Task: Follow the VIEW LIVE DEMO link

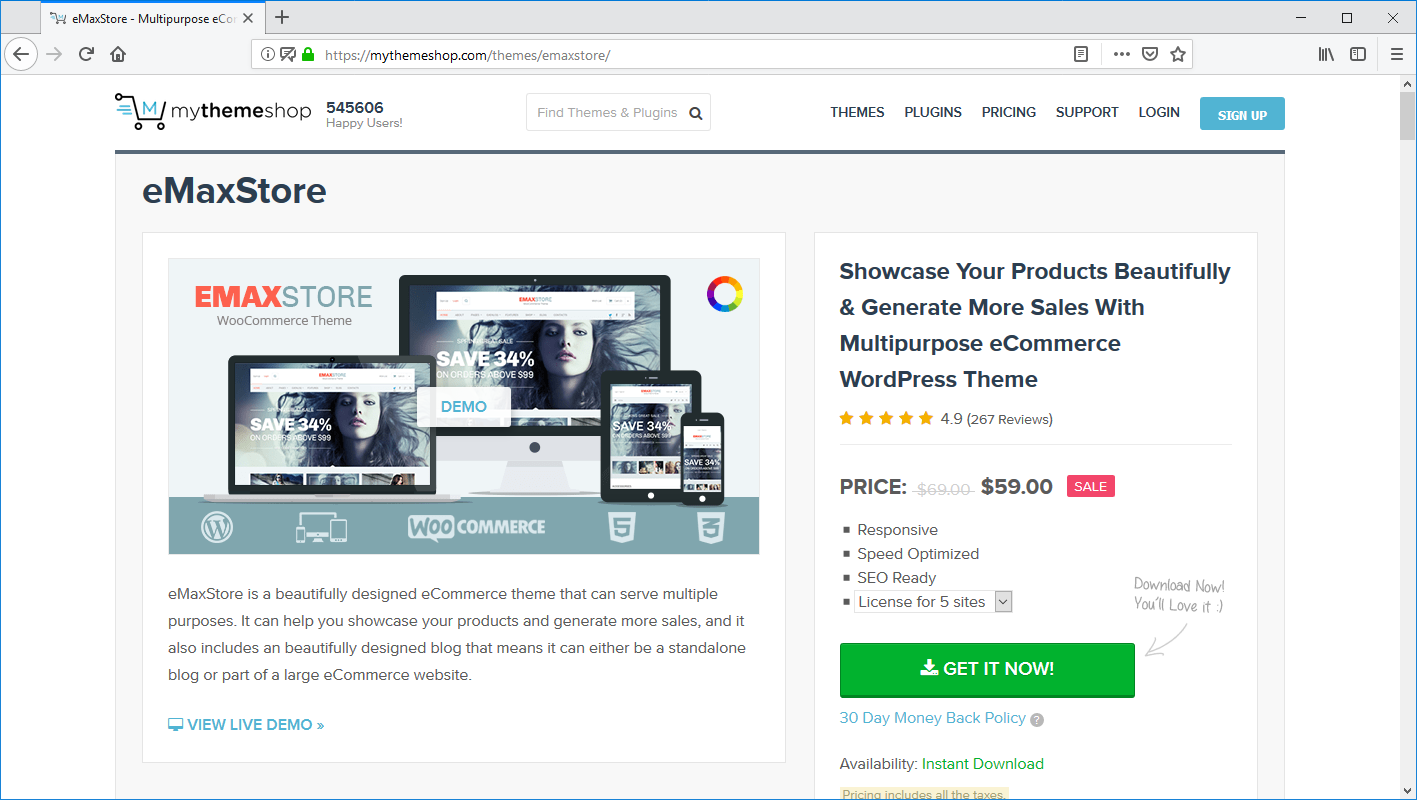Action: (246, 725)
